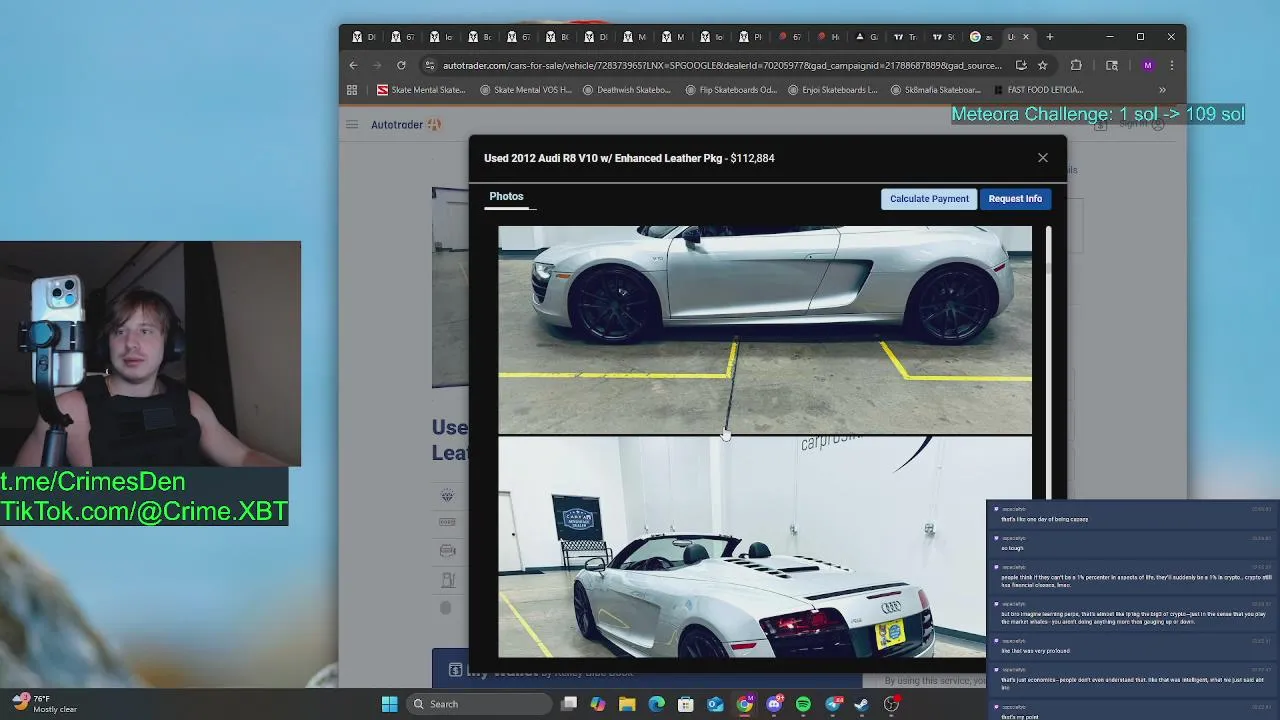Open the Chrome apps grid in bookmarks bar

point(352,90)
